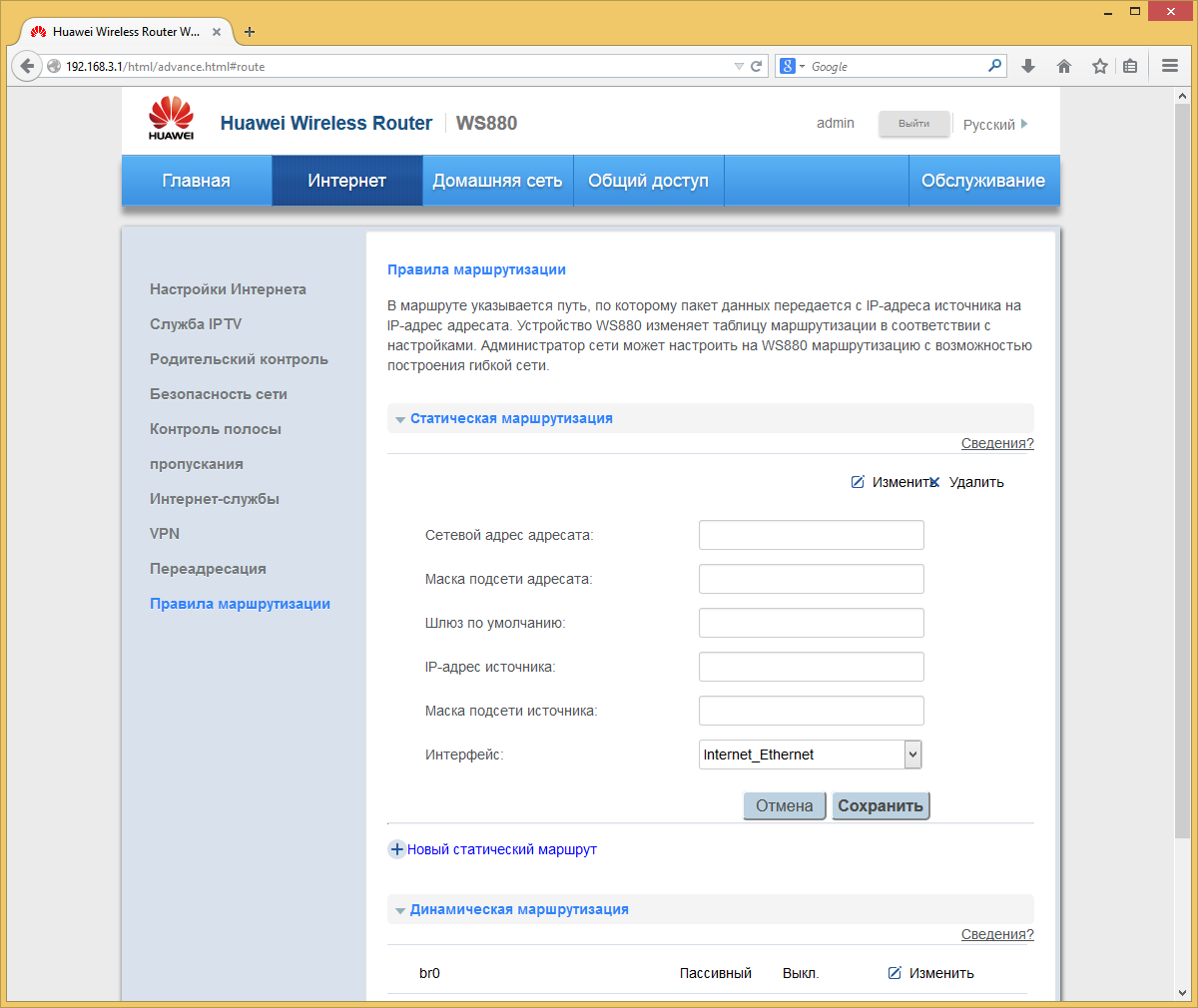1198x1008 pixels.
Task: Click the browser back arrow button
Action: coord(27,66)
